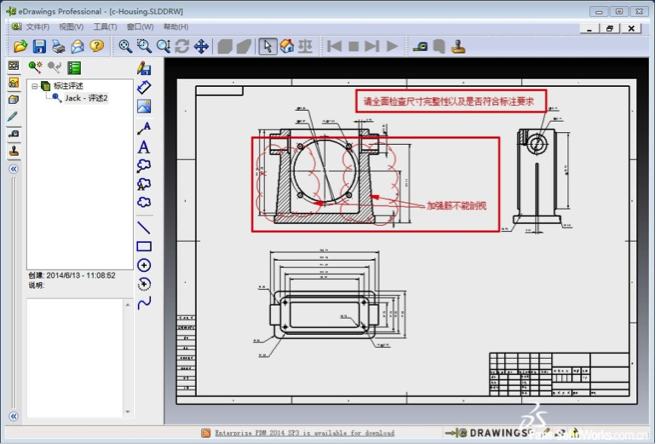Click the Home view icon

[287, 46]
